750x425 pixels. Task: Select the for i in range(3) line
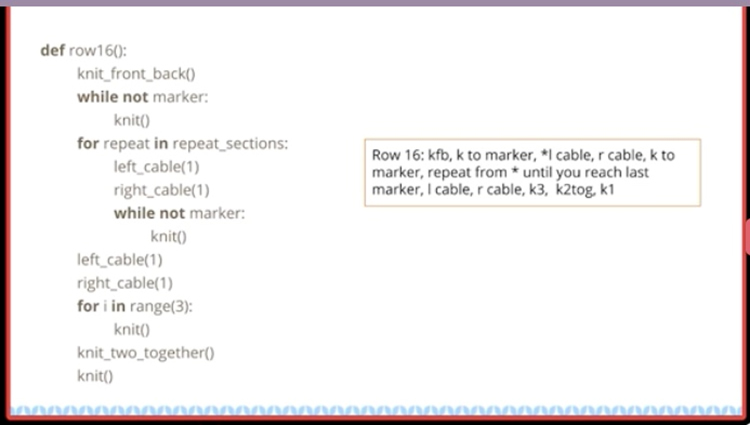pyautogui.click(x=135, y=306)
